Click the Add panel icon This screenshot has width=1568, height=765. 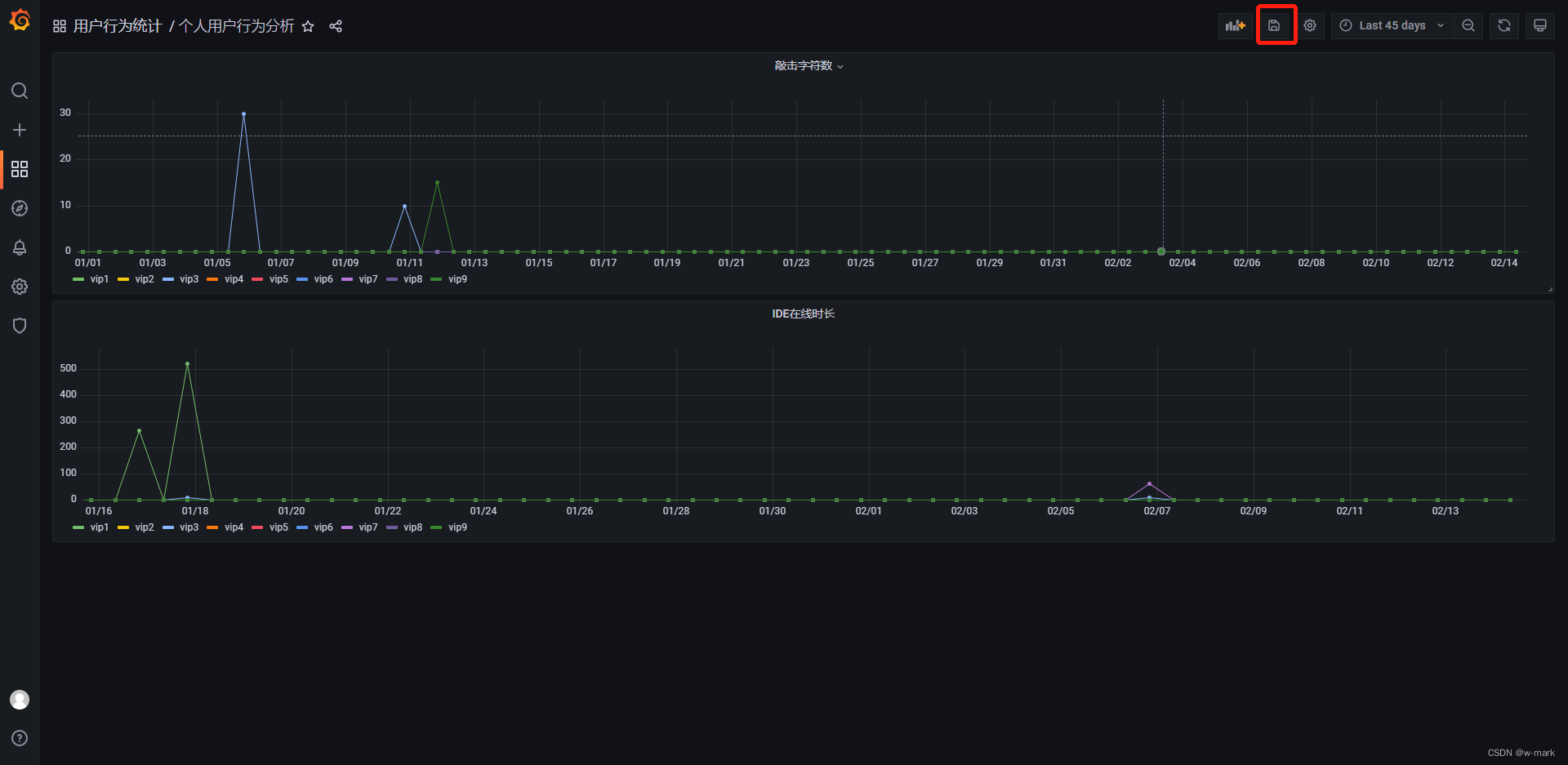(x=1235, y=25)
